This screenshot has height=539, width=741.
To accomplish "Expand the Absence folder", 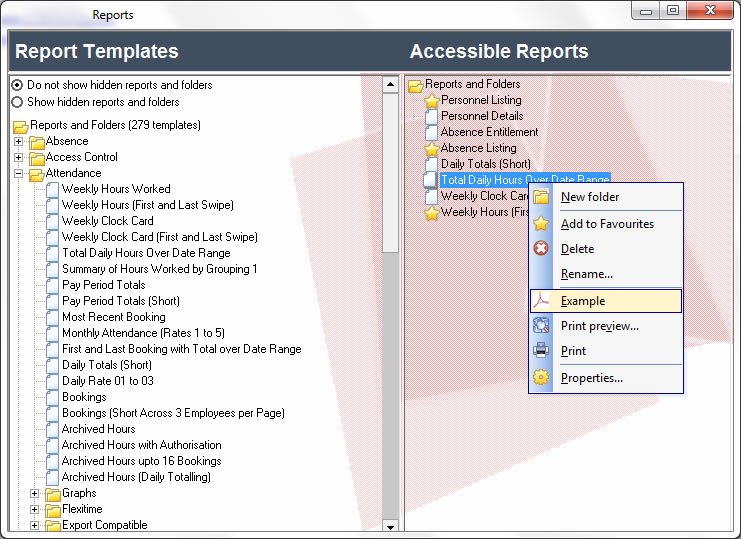I will pyautogui.click(x=19, y=142).
